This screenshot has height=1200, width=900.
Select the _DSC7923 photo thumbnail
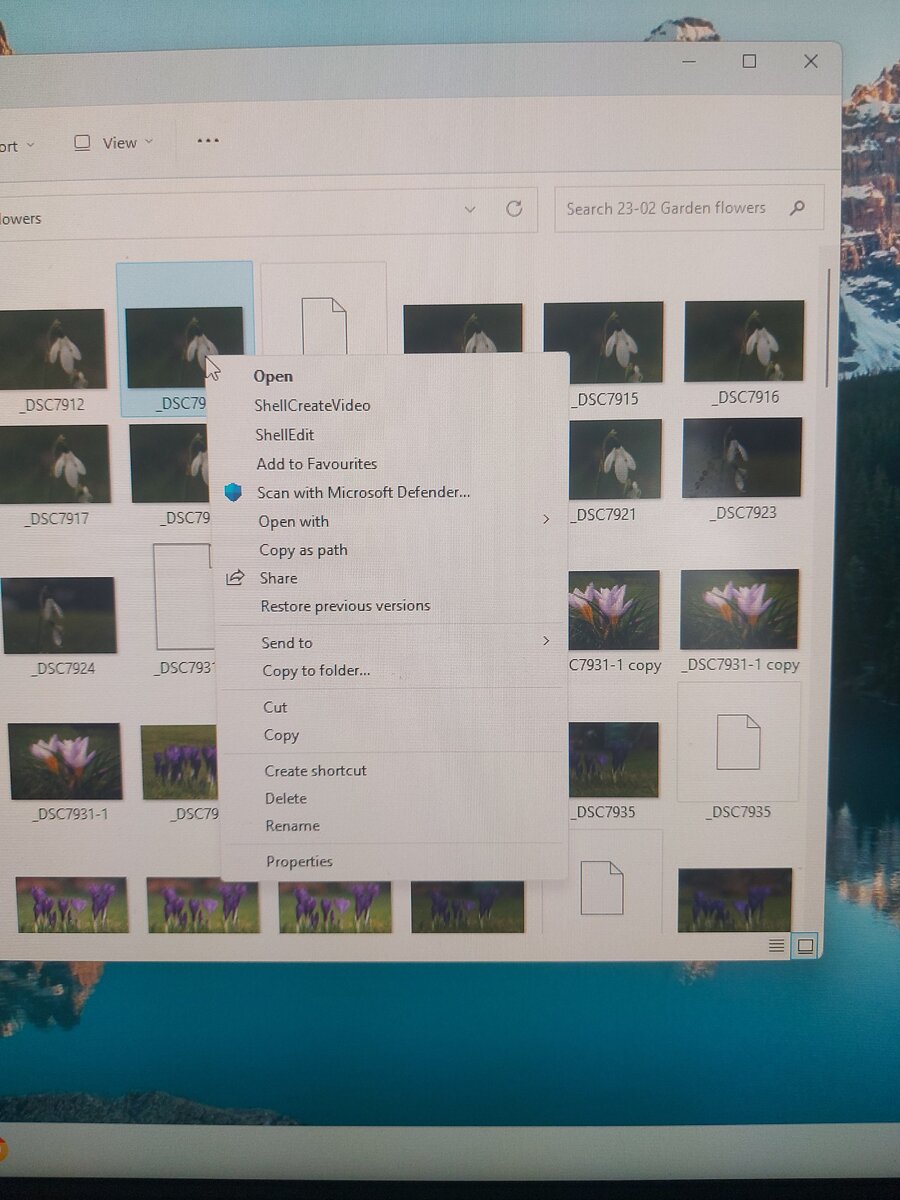742,458
